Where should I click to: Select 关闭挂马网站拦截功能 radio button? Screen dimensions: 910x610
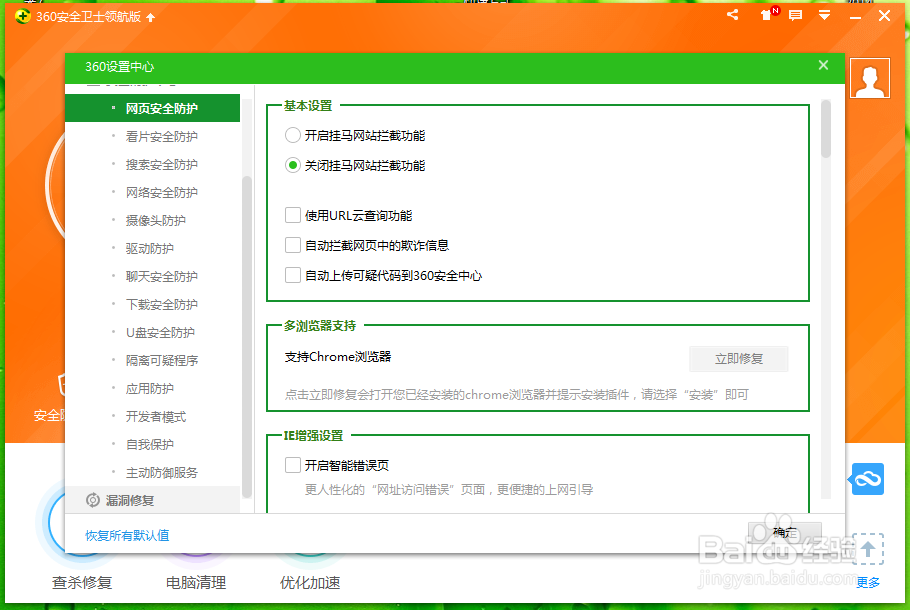(292, 166)
